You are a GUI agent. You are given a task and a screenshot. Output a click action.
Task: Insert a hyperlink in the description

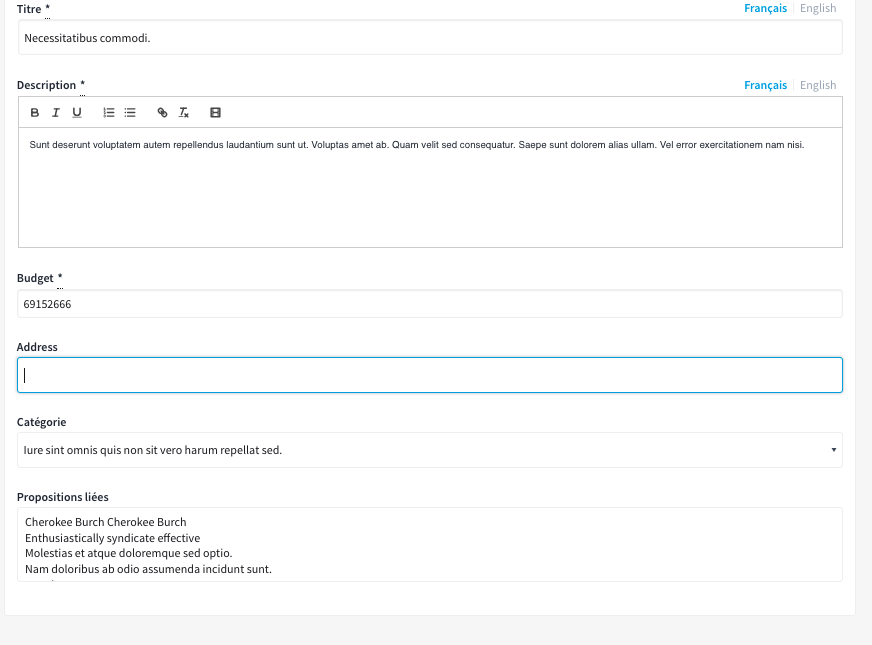tap(162, 112)
